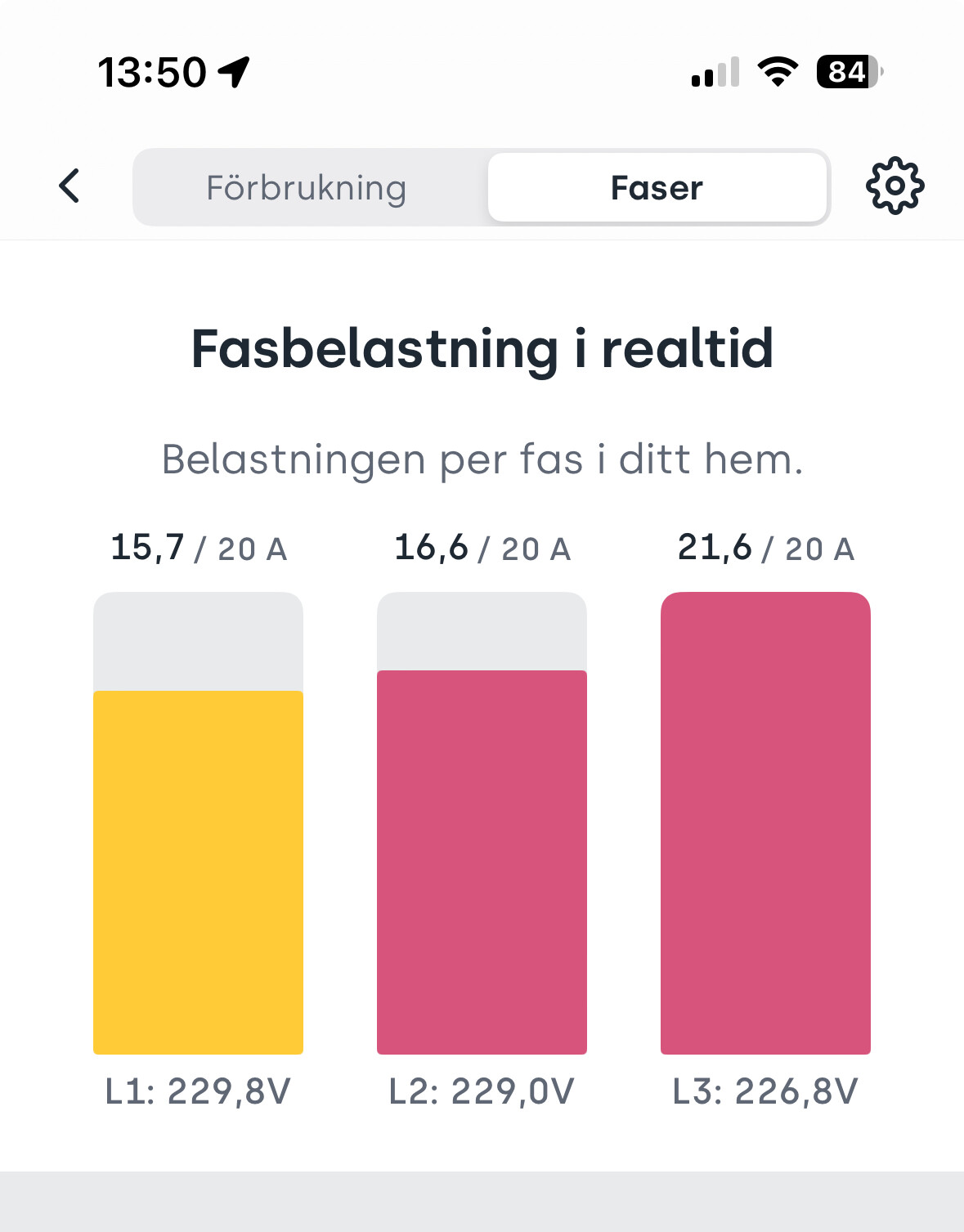Open settings via the gear icon
Screen dimensions: 964x1232
point(895,186)
